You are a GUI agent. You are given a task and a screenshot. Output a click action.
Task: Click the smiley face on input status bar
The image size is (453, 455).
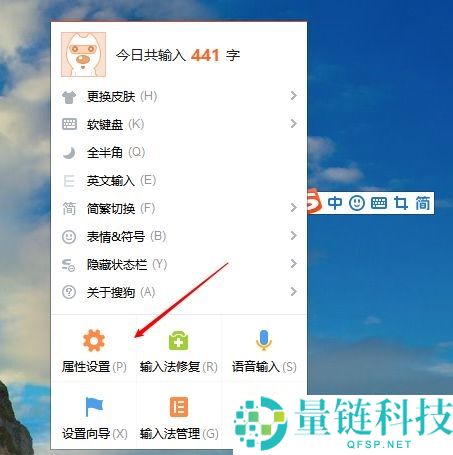[357, 203]
